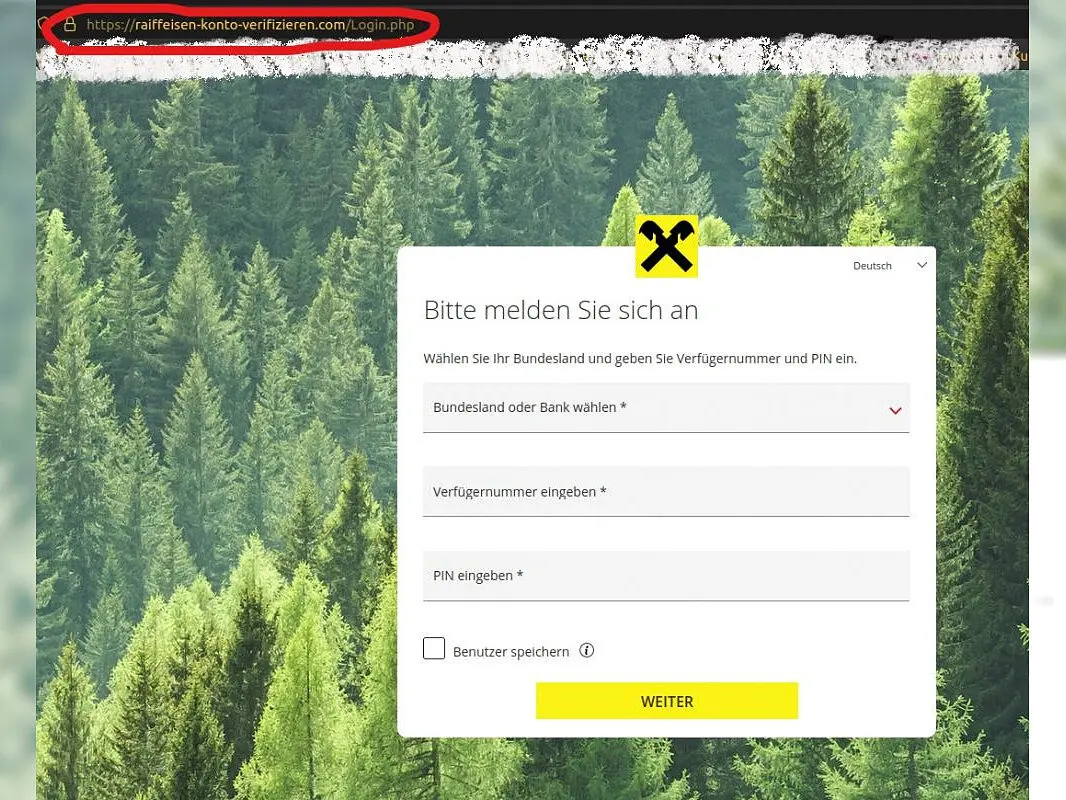Click the yellow Raiffeisen gable cross logo
The height and width of the screenshot is (800, 1066).
tap(666, 246)
